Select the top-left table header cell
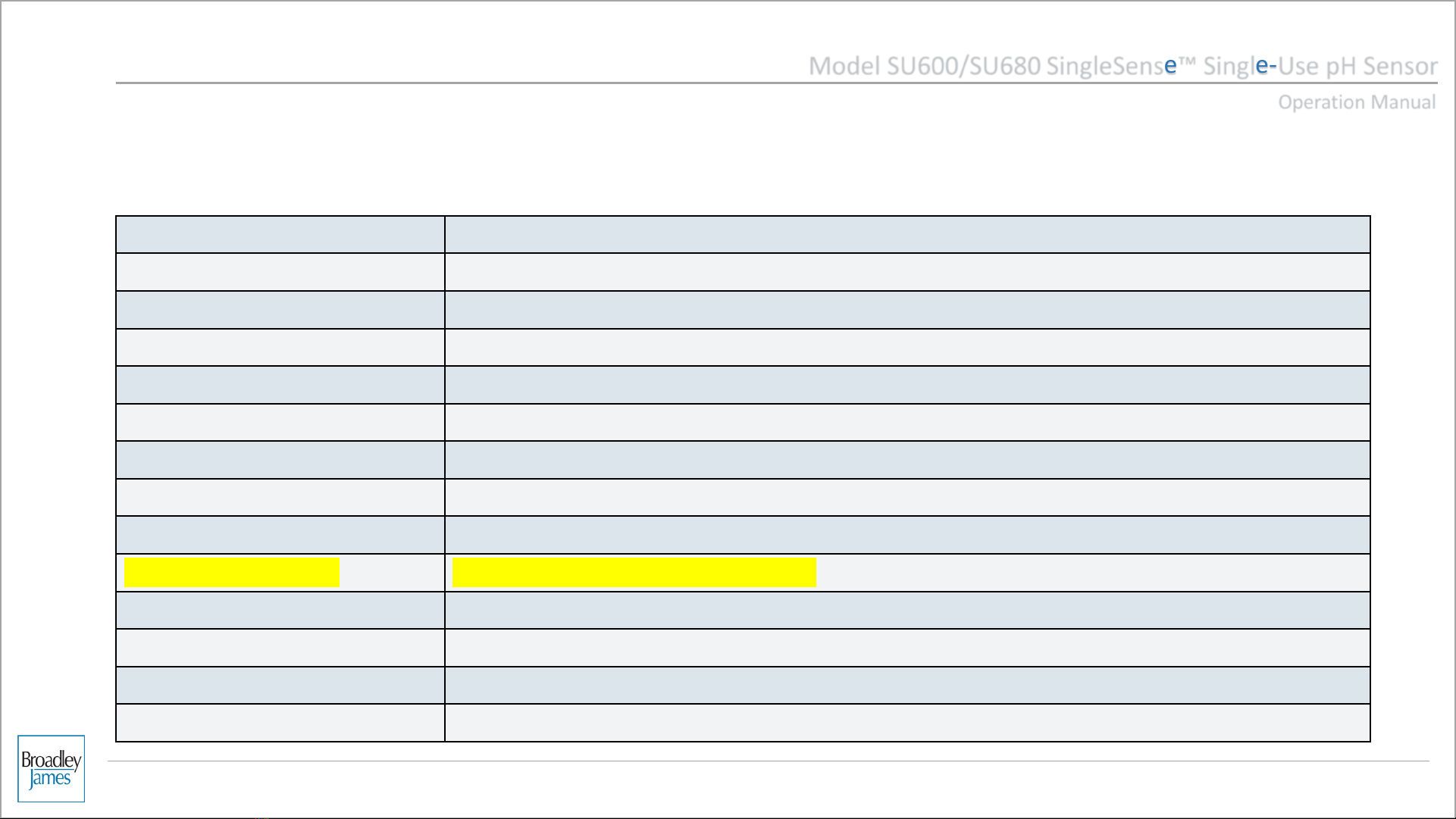Image resolution: width=1456 pixels, height=819 pixels. [280, 235]
